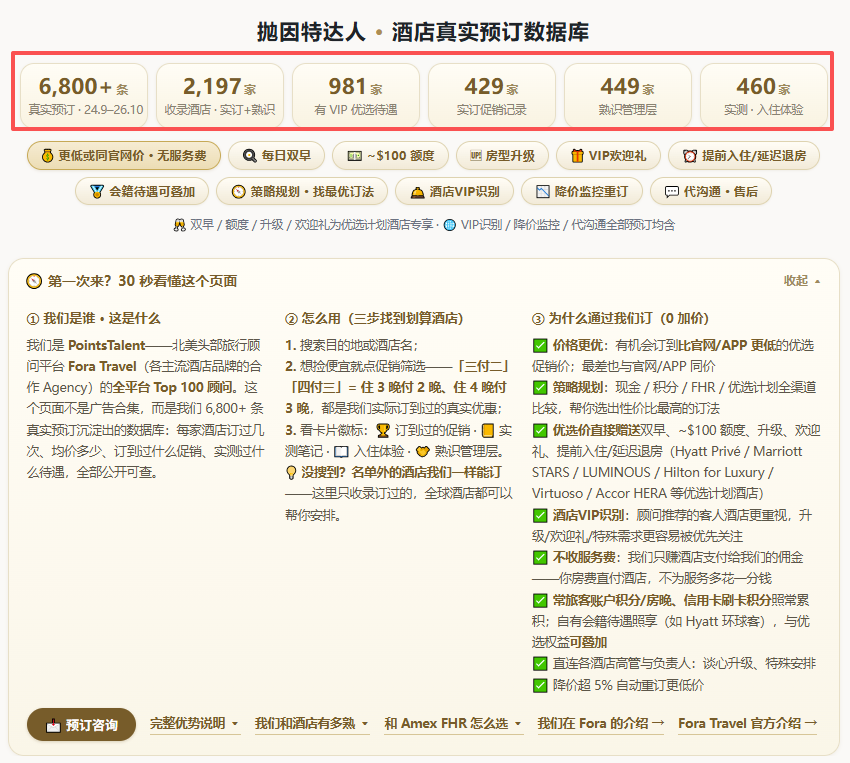This screenshot has width=850, height=763.
Task: Click the magnifier icon beside 每日双早
Action: tap(249, 156)
